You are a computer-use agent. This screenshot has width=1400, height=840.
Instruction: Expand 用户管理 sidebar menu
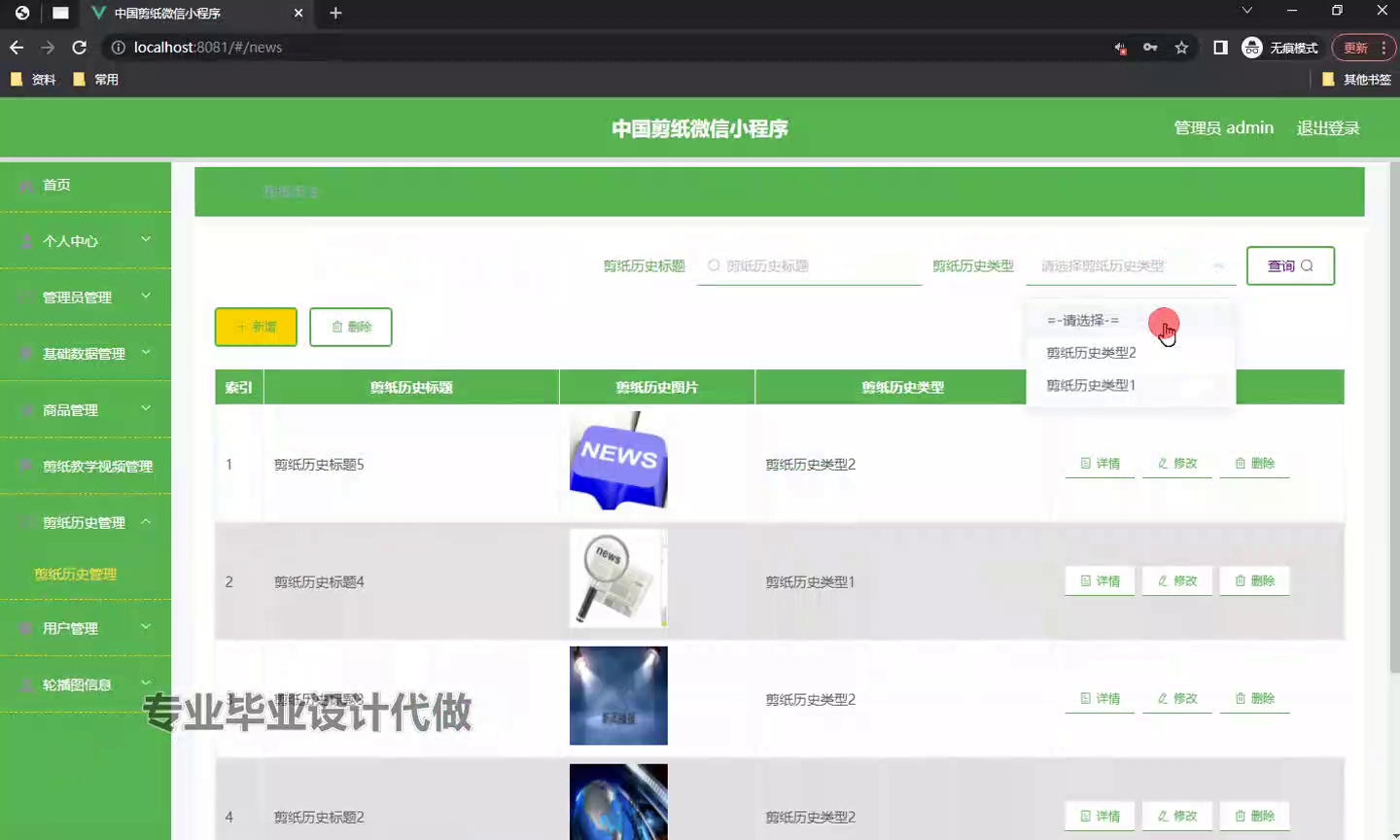(86, 628)
